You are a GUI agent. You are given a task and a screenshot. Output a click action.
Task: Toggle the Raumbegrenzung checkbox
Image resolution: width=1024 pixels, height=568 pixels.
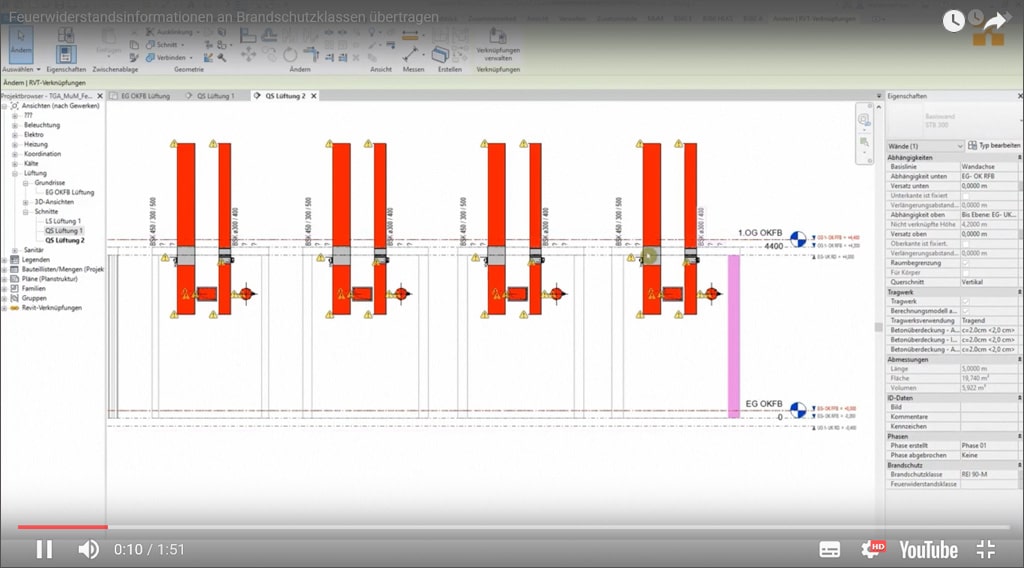point(966,263)
